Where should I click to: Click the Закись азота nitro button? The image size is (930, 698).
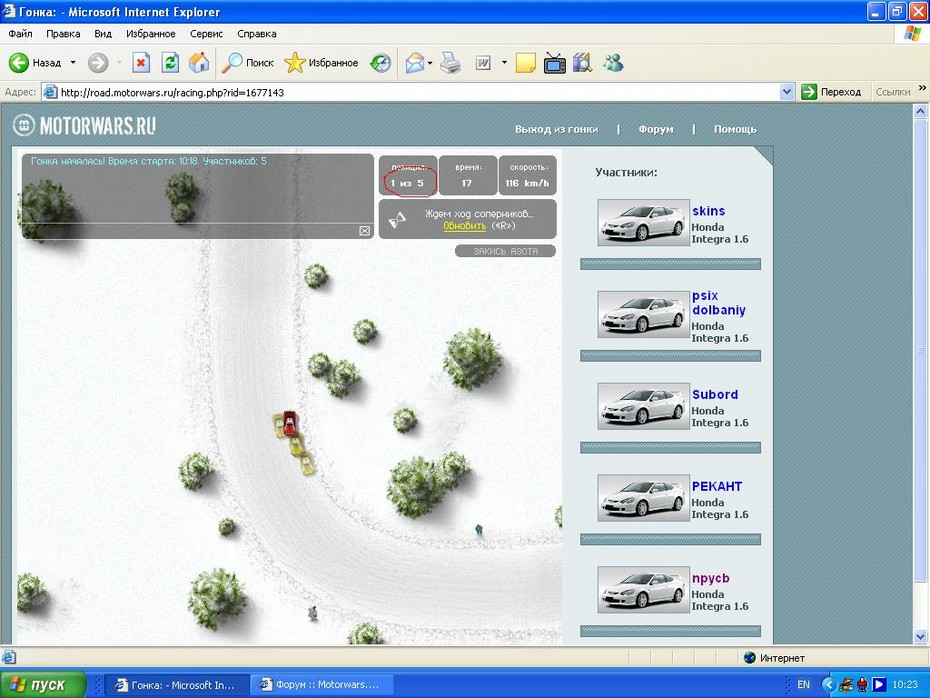[x=505, y=251]
